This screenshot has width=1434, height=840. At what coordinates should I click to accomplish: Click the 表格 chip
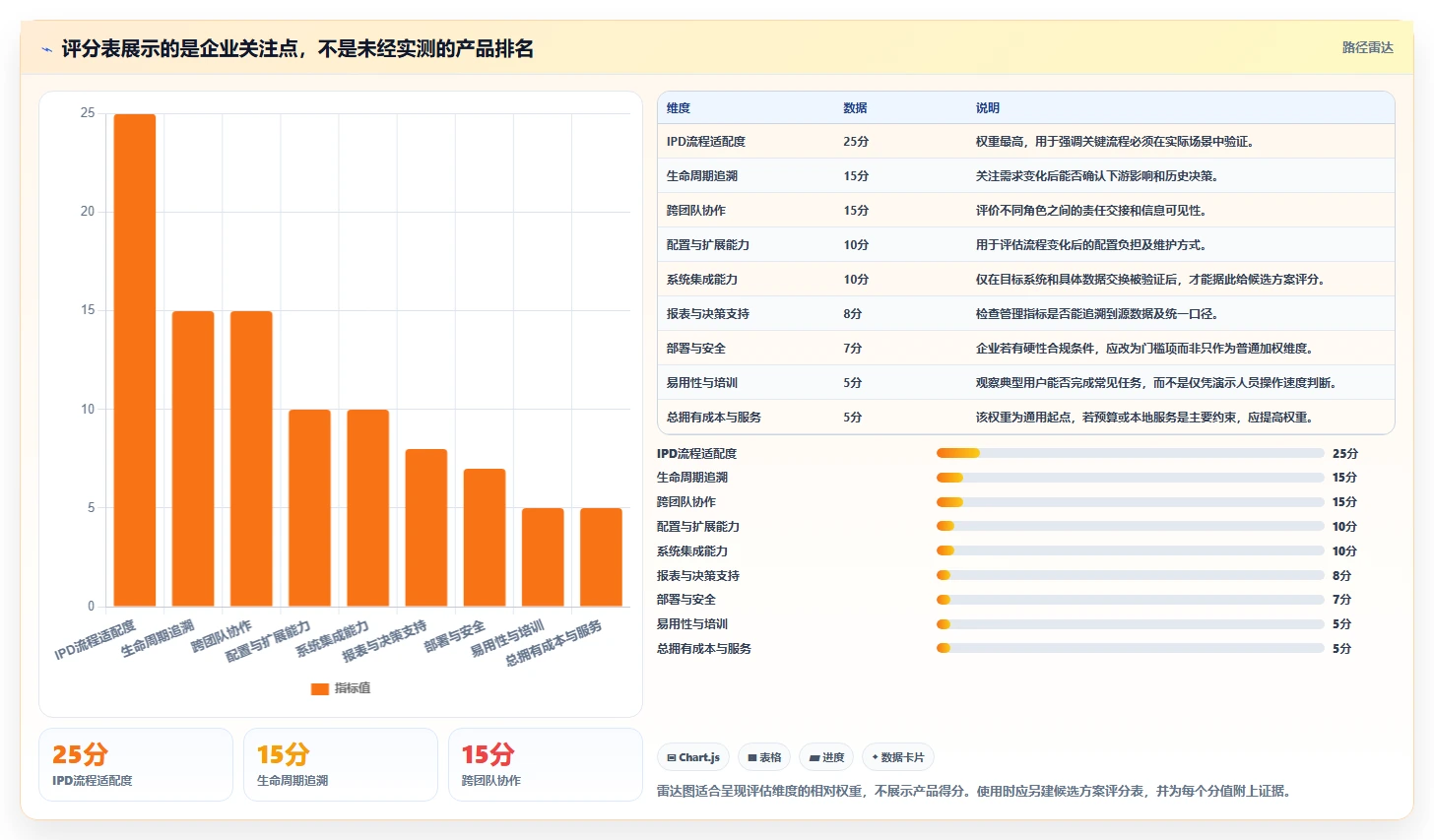point(764,757)
